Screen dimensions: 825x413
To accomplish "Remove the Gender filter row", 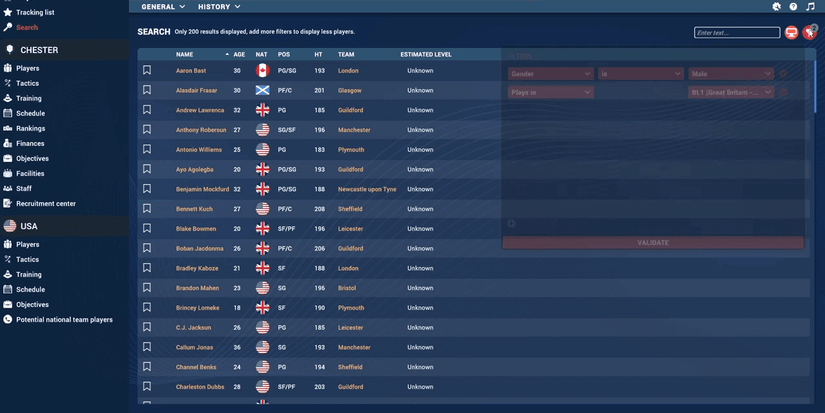I will pyautogui.click(x=783, y=74).
